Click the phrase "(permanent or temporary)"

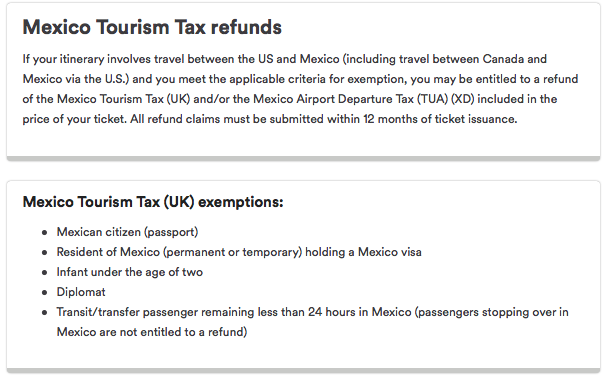coord(232,252)
